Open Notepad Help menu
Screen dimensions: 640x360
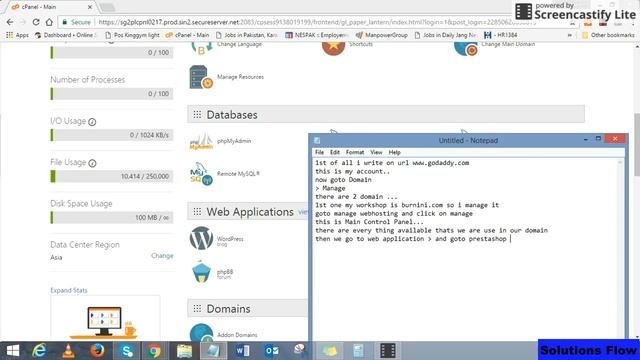click(x=394, y=152)
